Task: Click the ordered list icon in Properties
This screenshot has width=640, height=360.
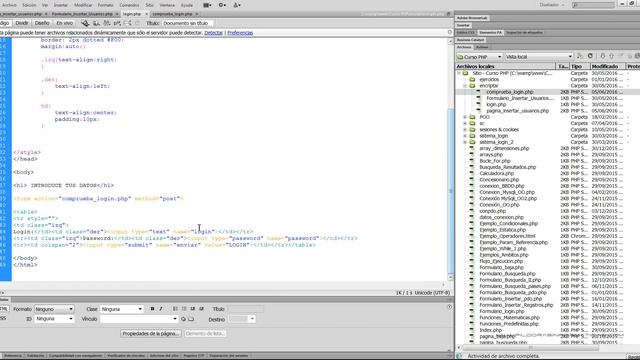Action: (184, 309)
